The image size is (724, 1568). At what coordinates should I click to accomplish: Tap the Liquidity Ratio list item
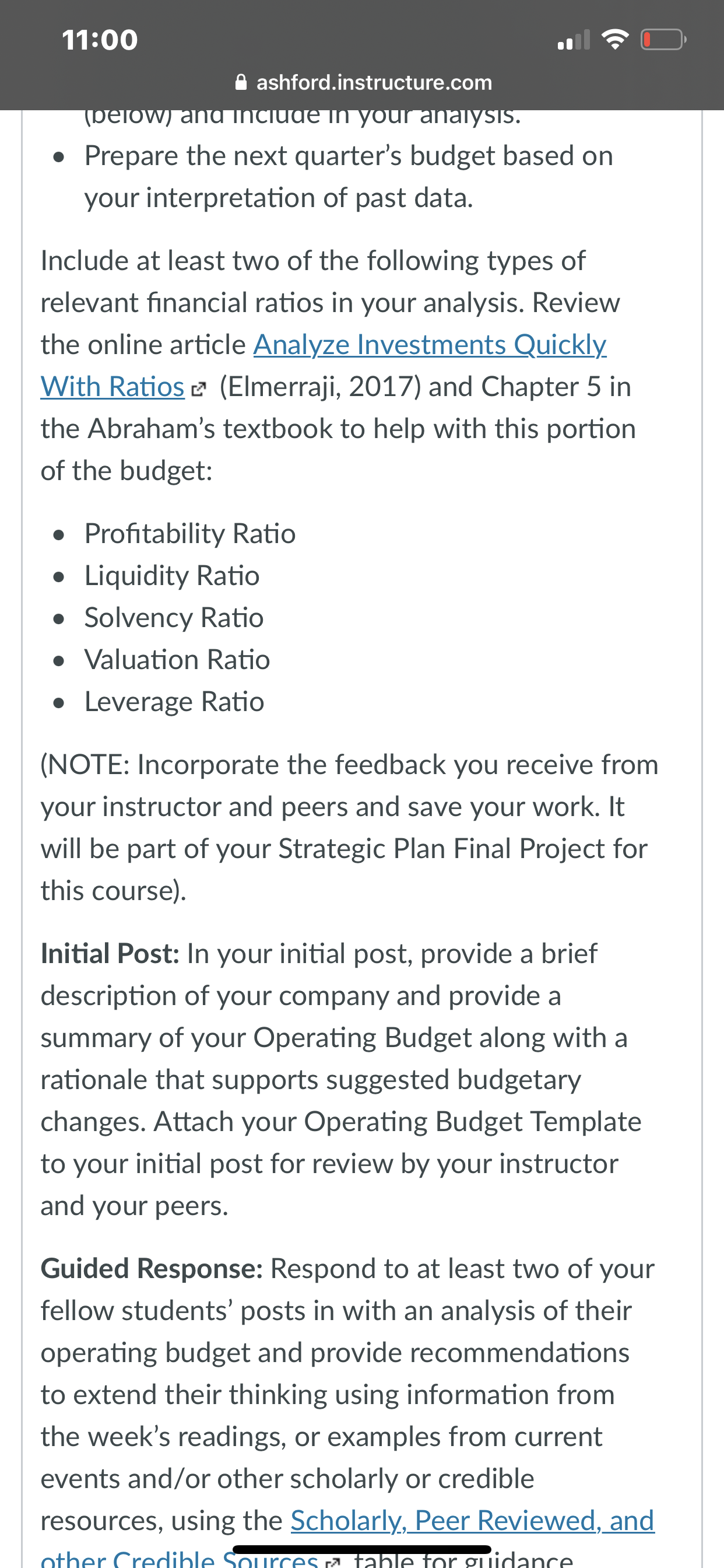pos(172,576)
